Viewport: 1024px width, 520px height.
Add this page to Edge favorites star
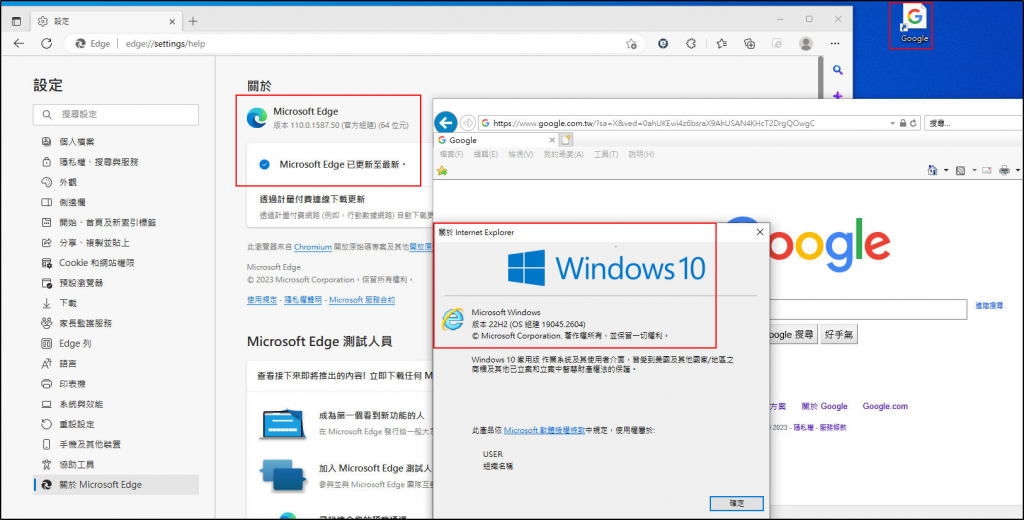[631, 44]
